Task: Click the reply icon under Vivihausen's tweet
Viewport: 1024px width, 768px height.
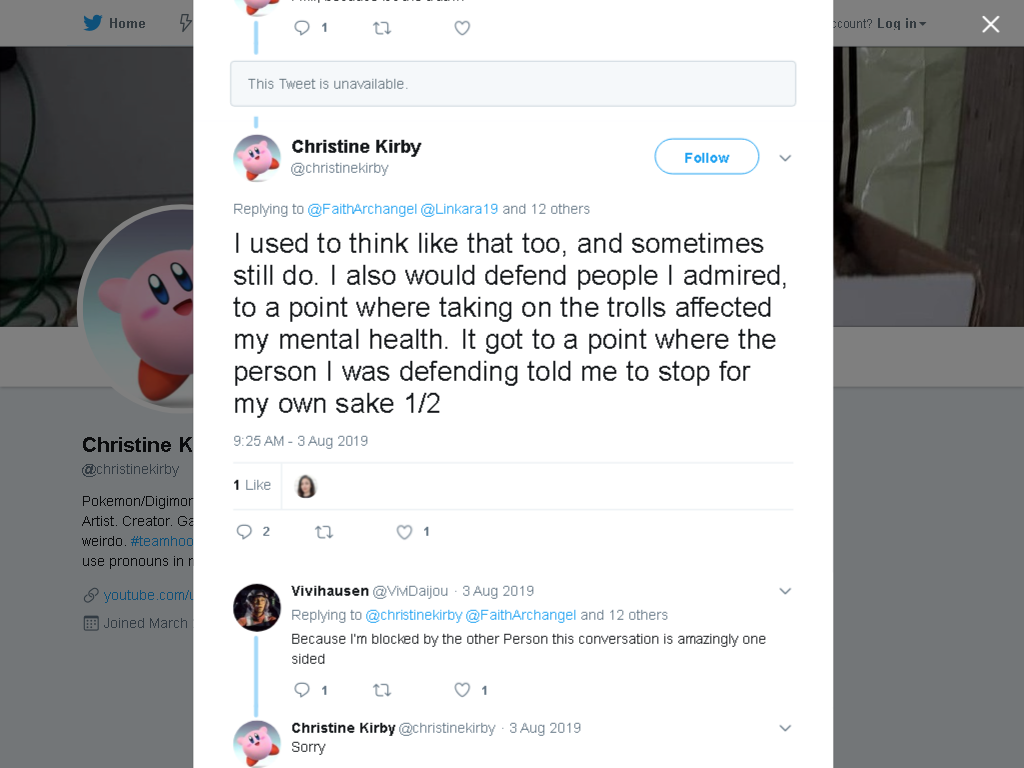Action: tap(302, 690)
